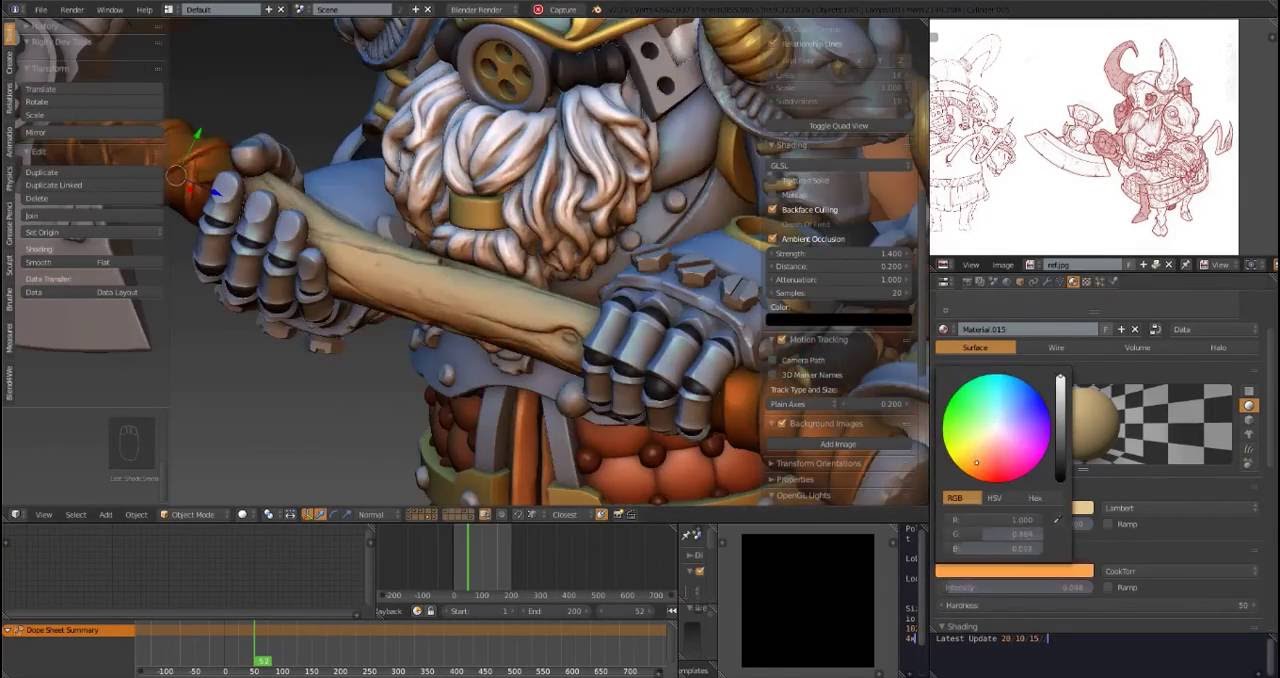Open the File menu

tap(41, 9)
